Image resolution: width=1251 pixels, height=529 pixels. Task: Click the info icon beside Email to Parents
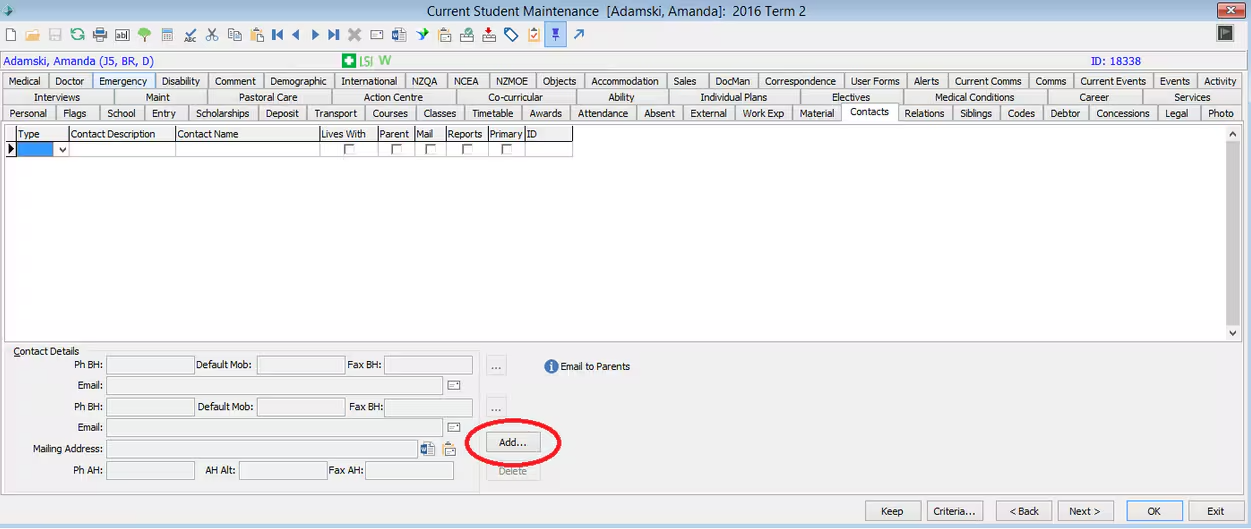pos(550,367)
